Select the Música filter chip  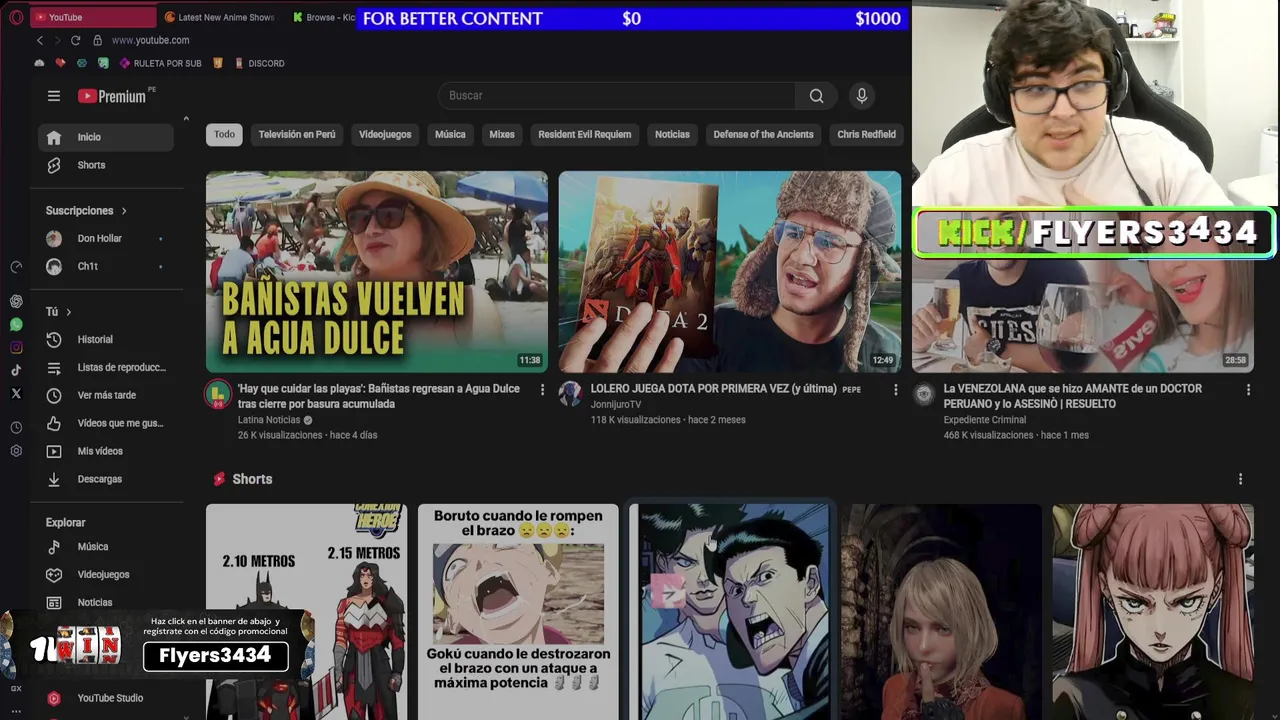[x=450, y=134]
